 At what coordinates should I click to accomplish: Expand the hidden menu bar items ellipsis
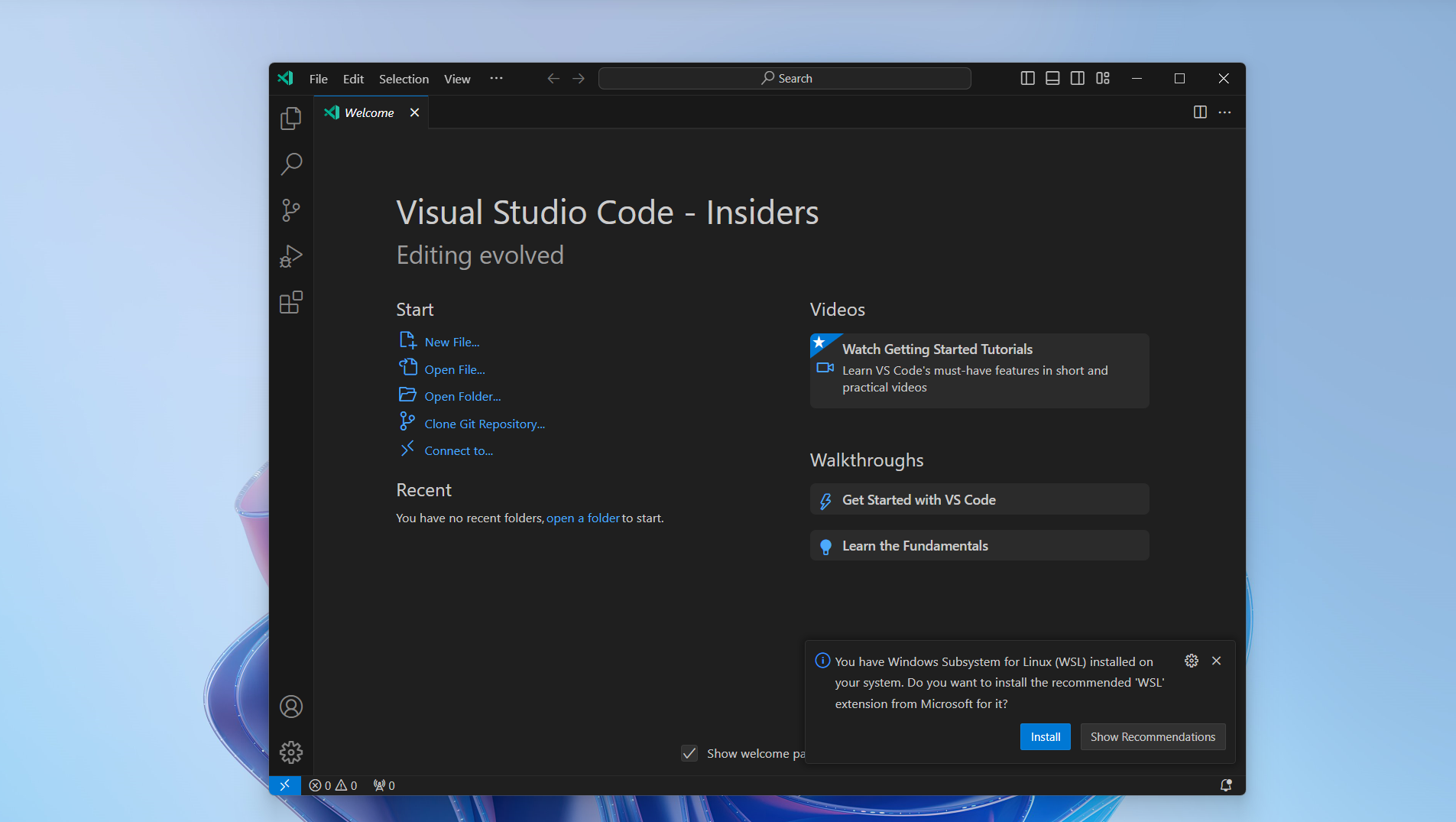tap(496, 78)
